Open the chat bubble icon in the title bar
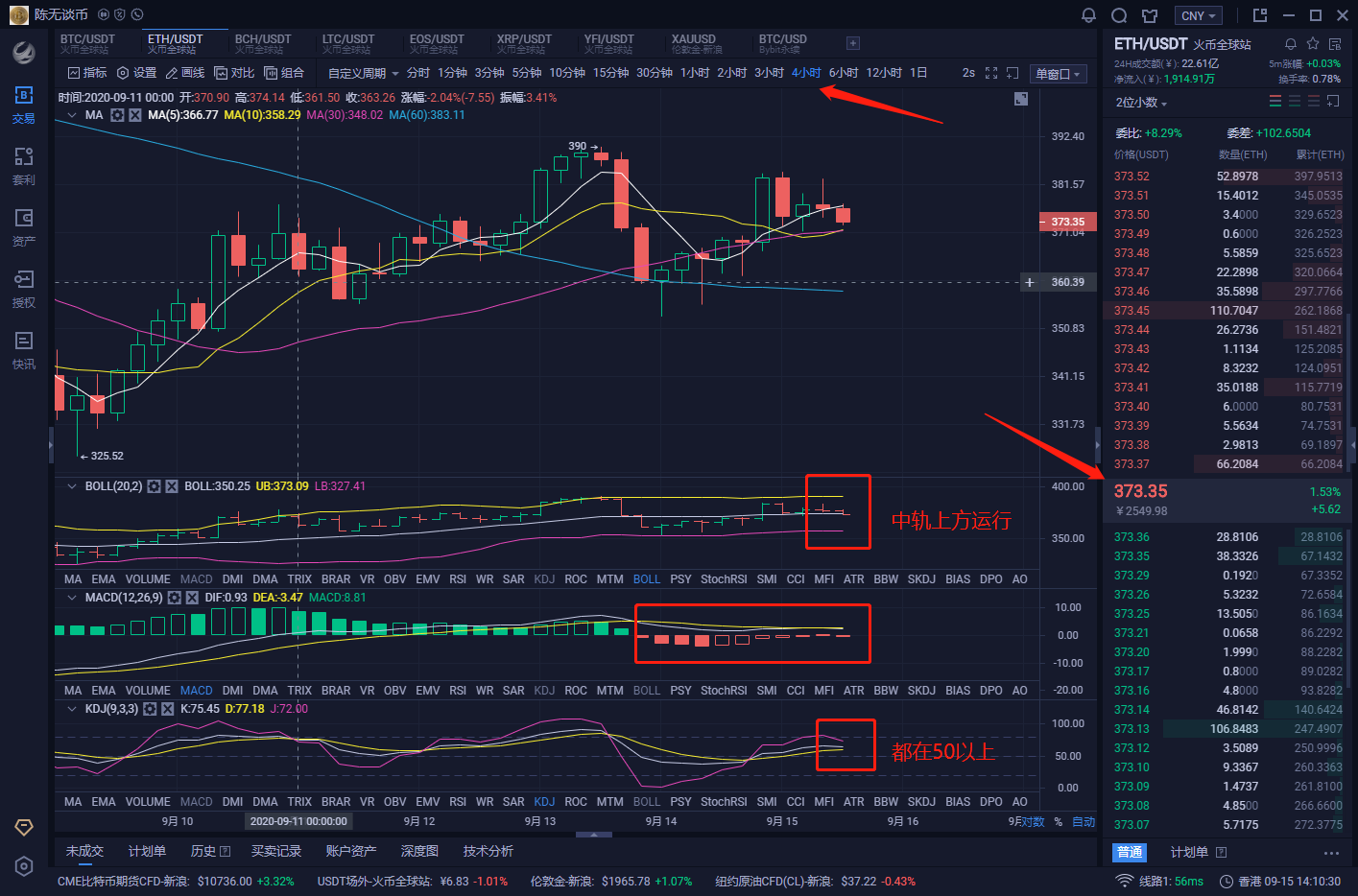 1119,15
